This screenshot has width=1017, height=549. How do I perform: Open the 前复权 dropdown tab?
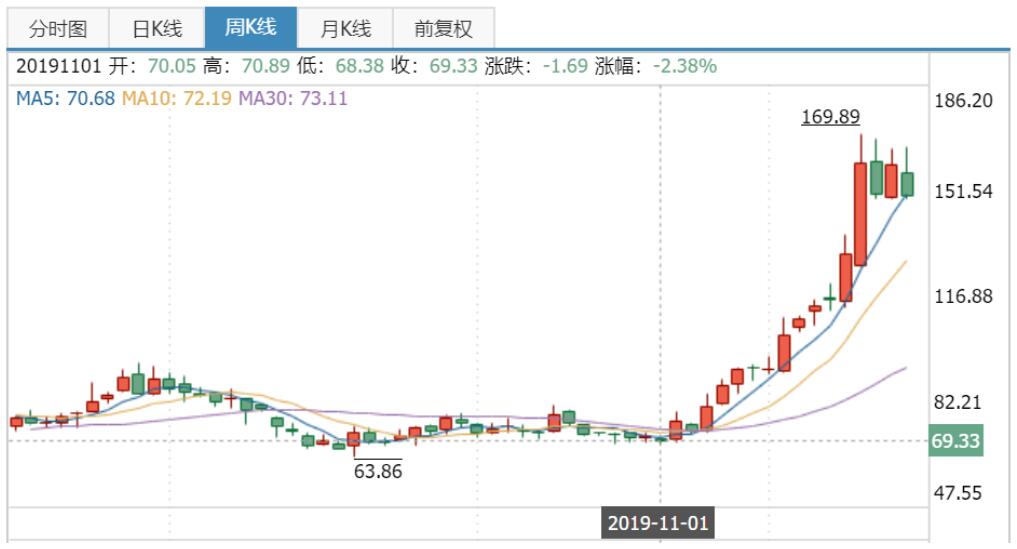(x=444, y=29)
